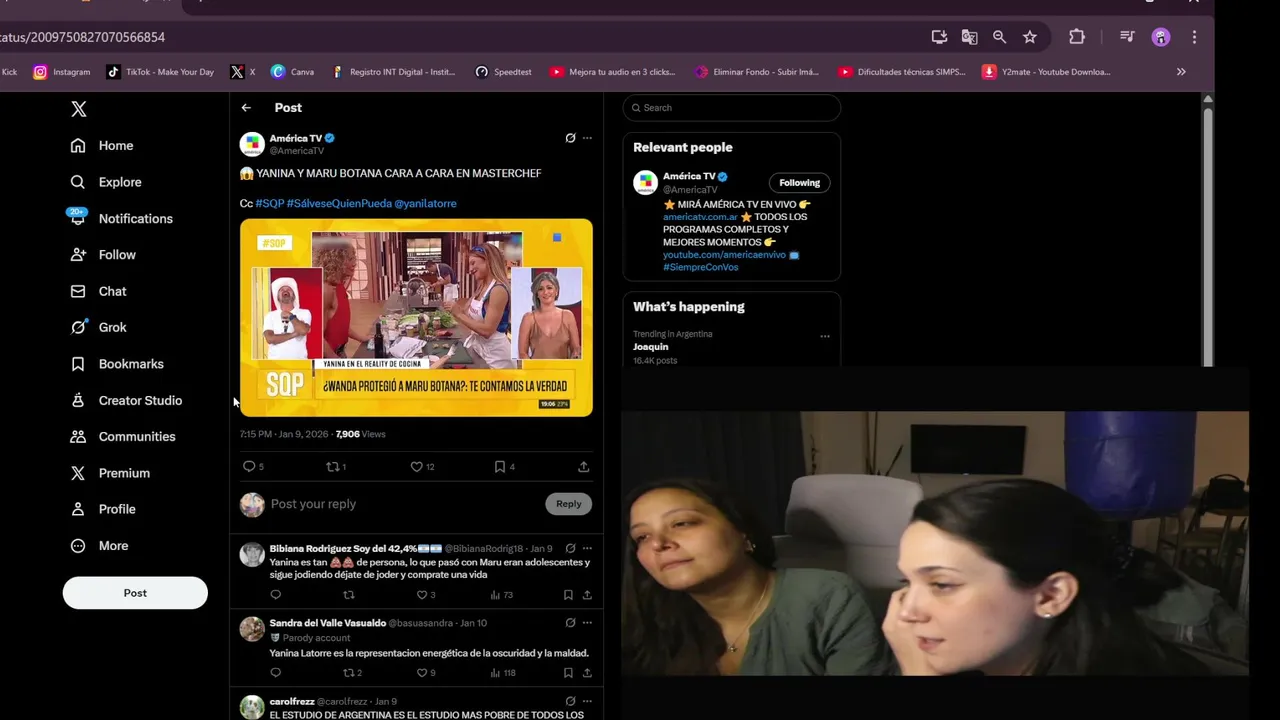Click the Grok icon on América TV's post
Screen dimensions: 1280x720
click(570, 138)
